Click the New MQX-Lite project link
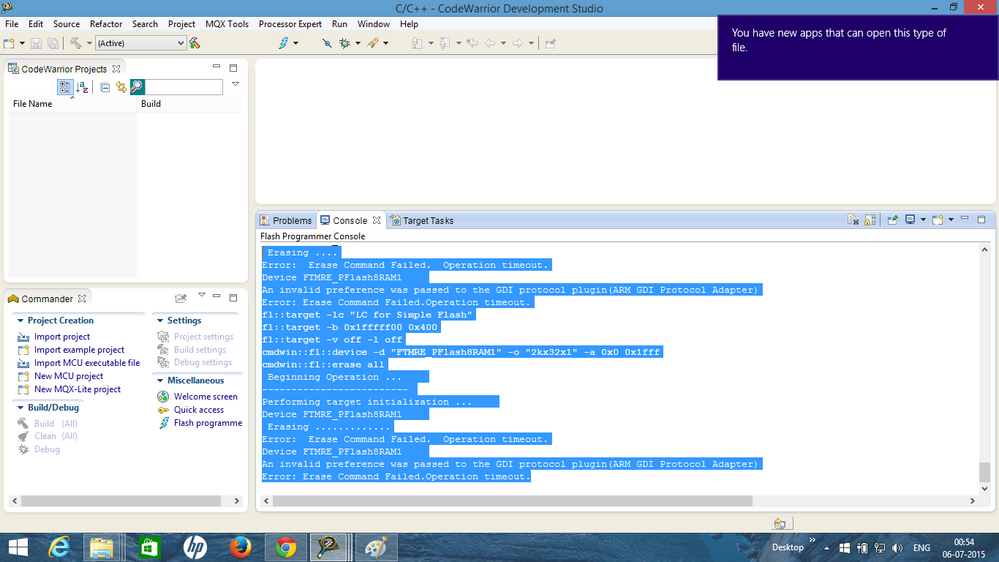The width and height of the screenshot is (999, 562). pyautogui.click(x=77, y=389)
